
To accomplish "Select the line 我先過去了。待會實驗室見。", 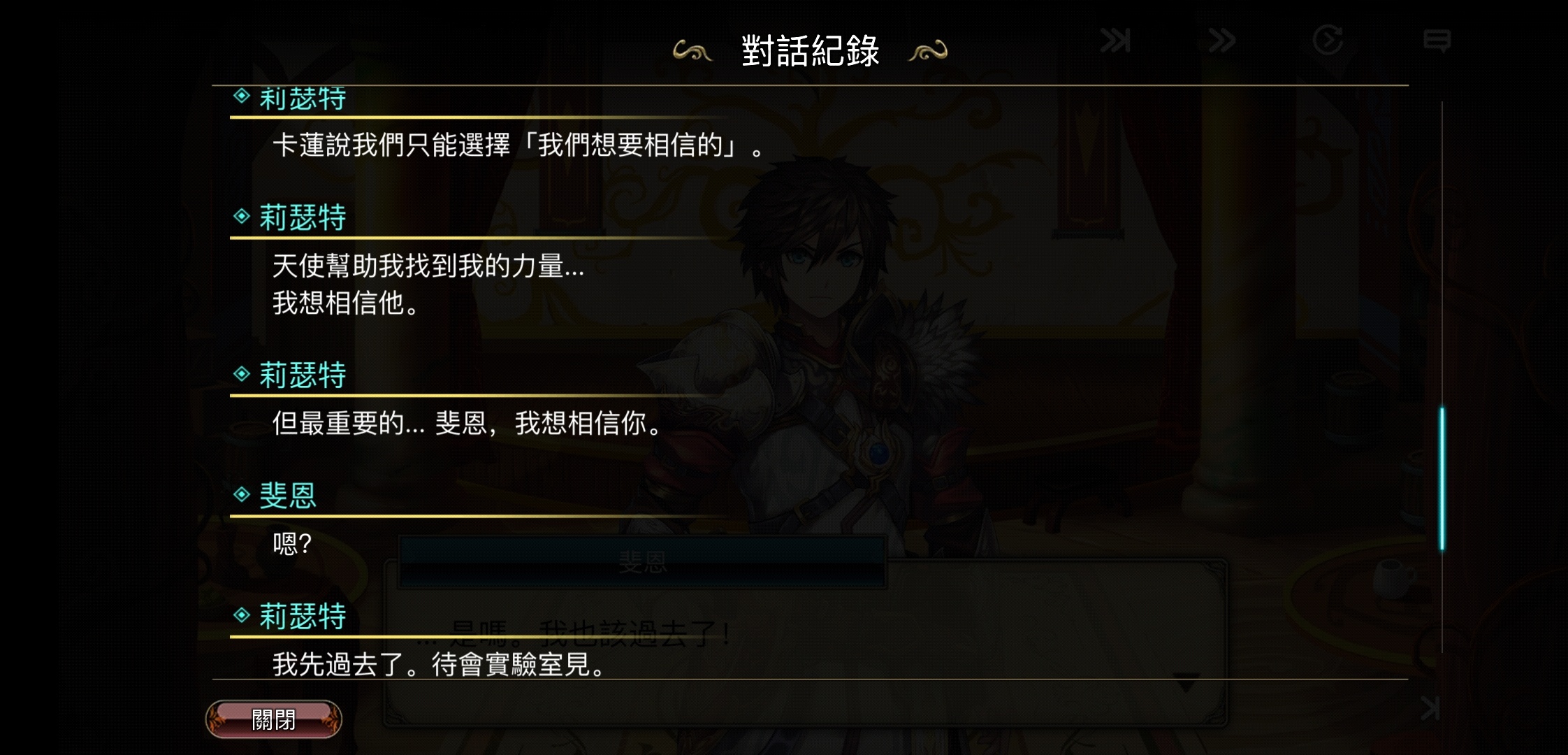I will (439, 664).
